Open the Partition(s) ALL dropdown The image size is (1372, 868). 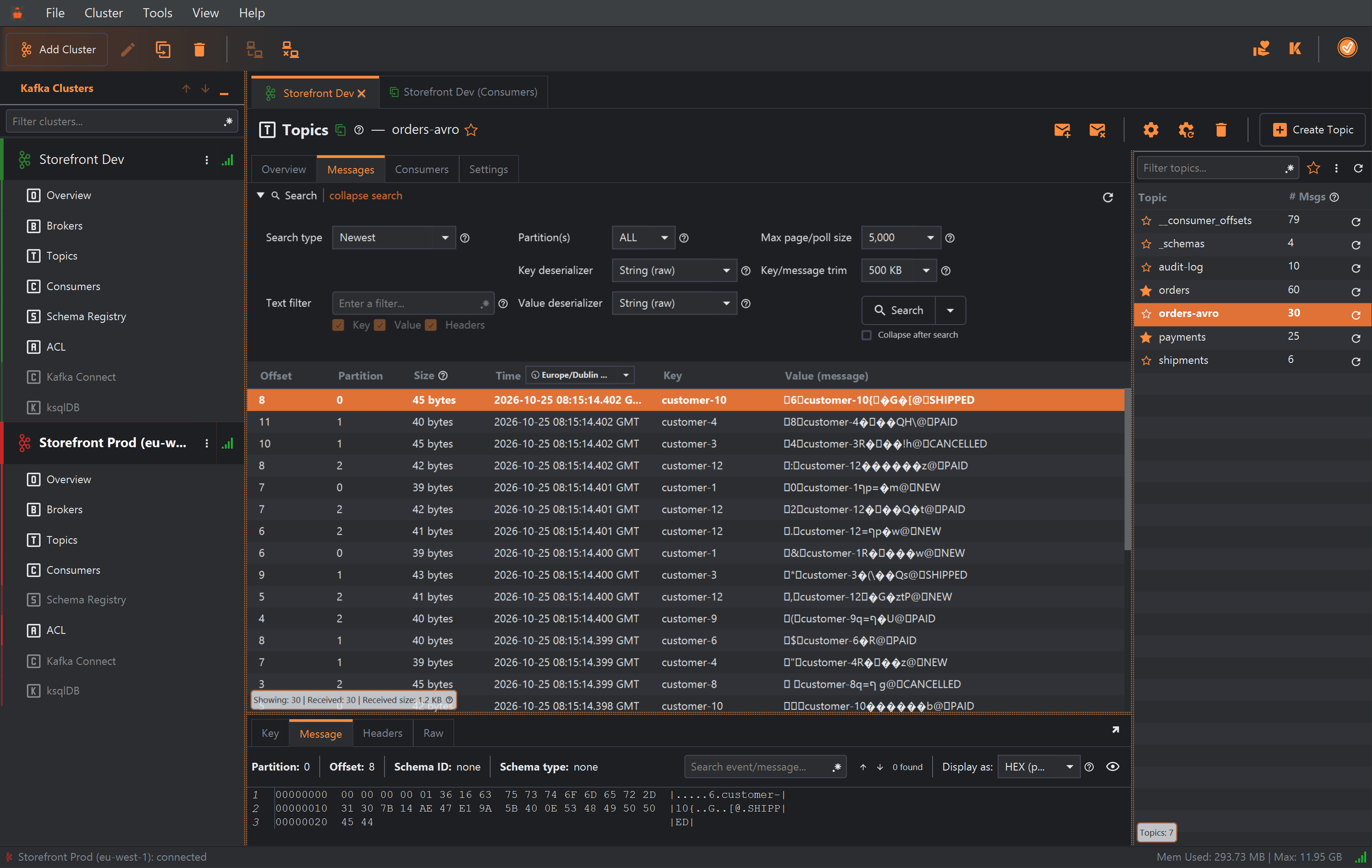[643, 238]
